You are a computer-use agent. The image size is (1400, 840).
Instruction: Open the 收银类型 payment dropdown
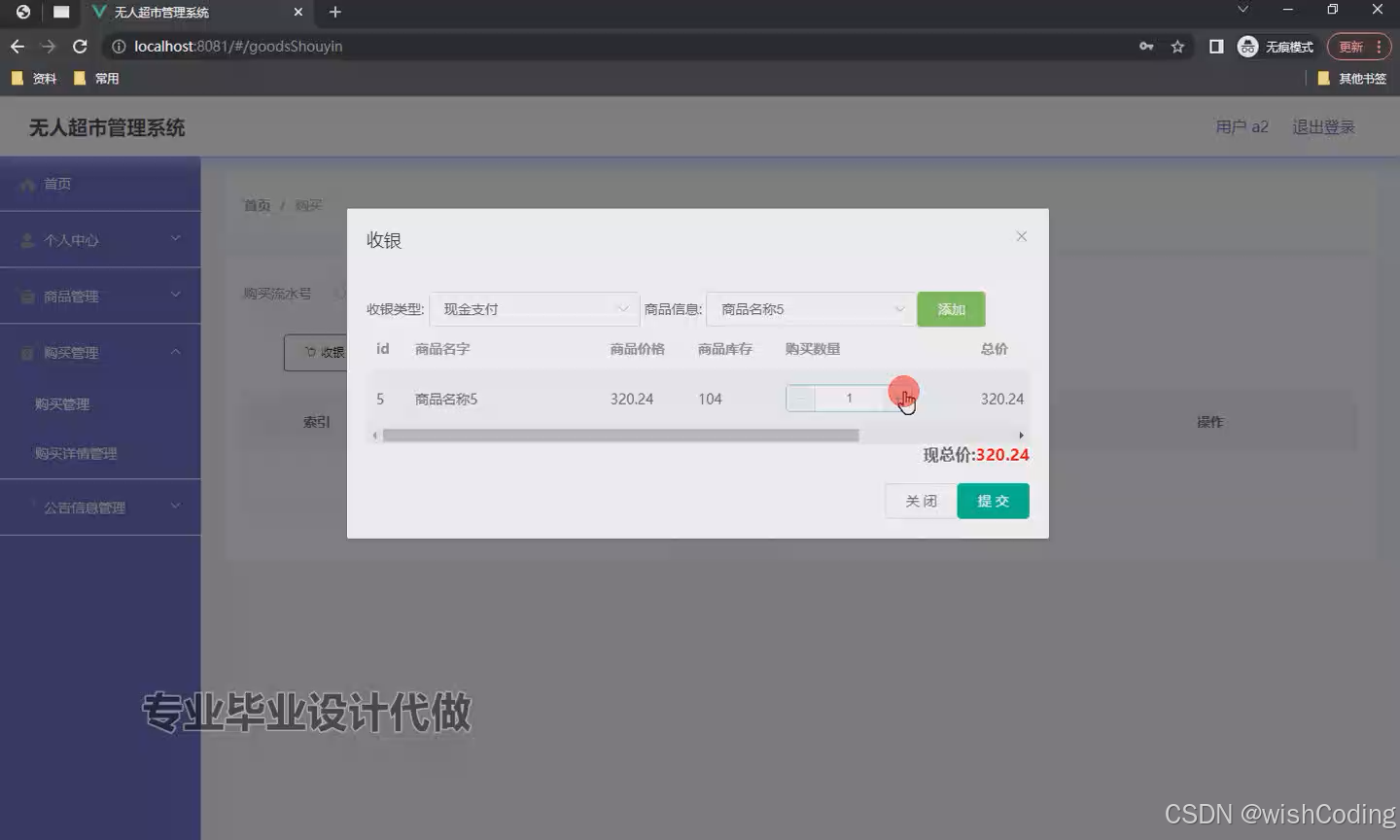tap(534, 308)
